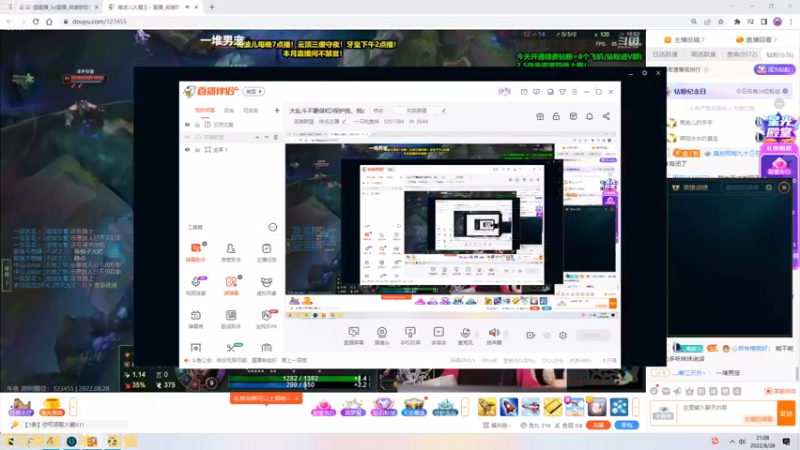This screenshot has width=800, height=450.
Task: Expand the toolbox more options circle button
Action: click(272, 227)
